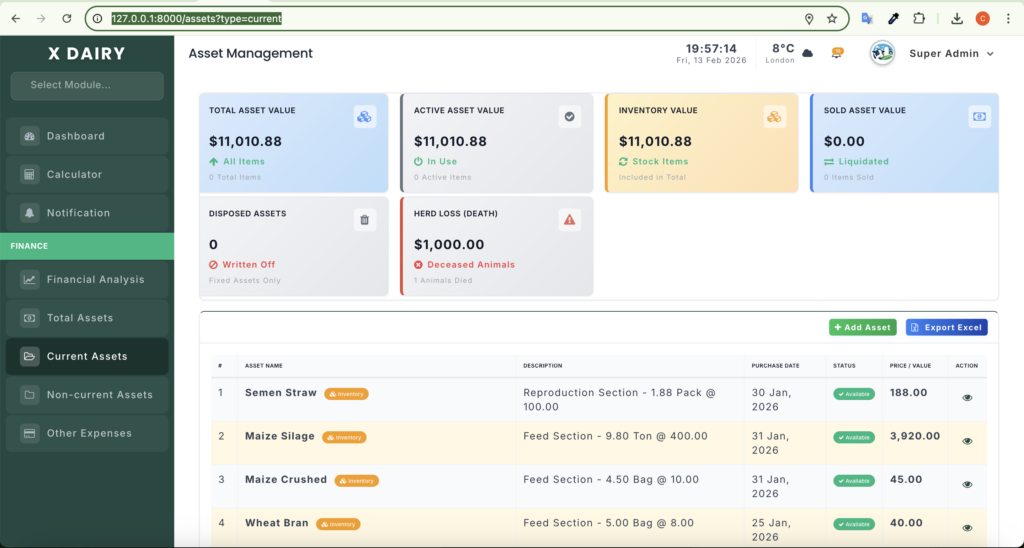Click the Total Asset Value card icon
1024x548 pixels.
364,117
